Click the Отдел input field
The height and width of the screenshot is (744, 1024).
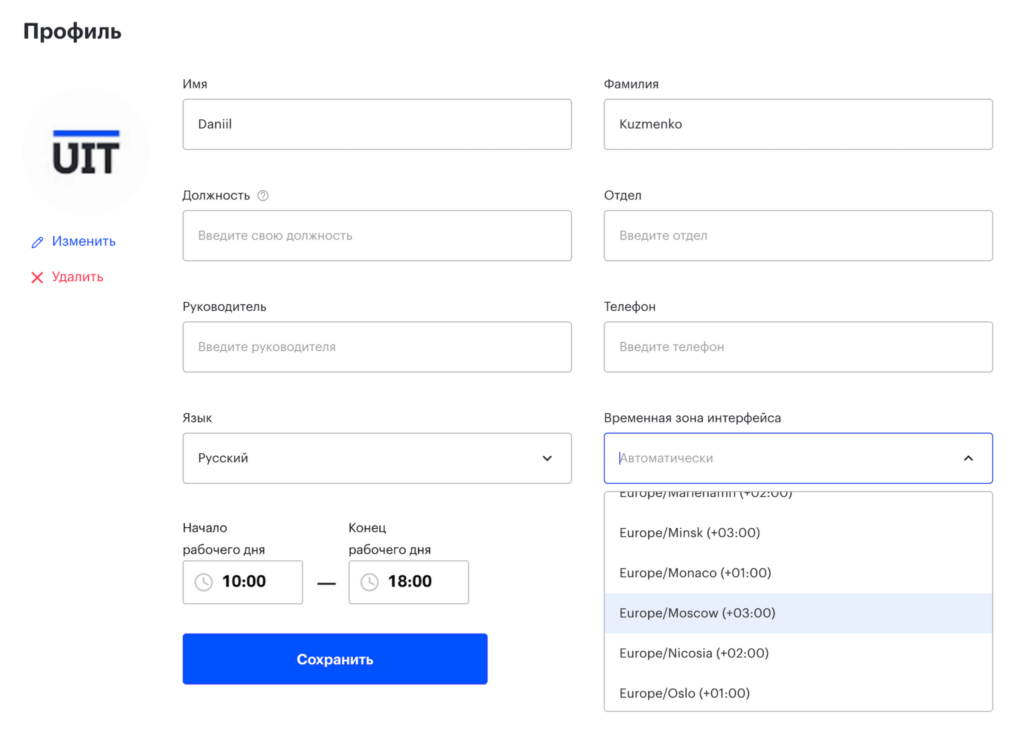click(798, 236)
